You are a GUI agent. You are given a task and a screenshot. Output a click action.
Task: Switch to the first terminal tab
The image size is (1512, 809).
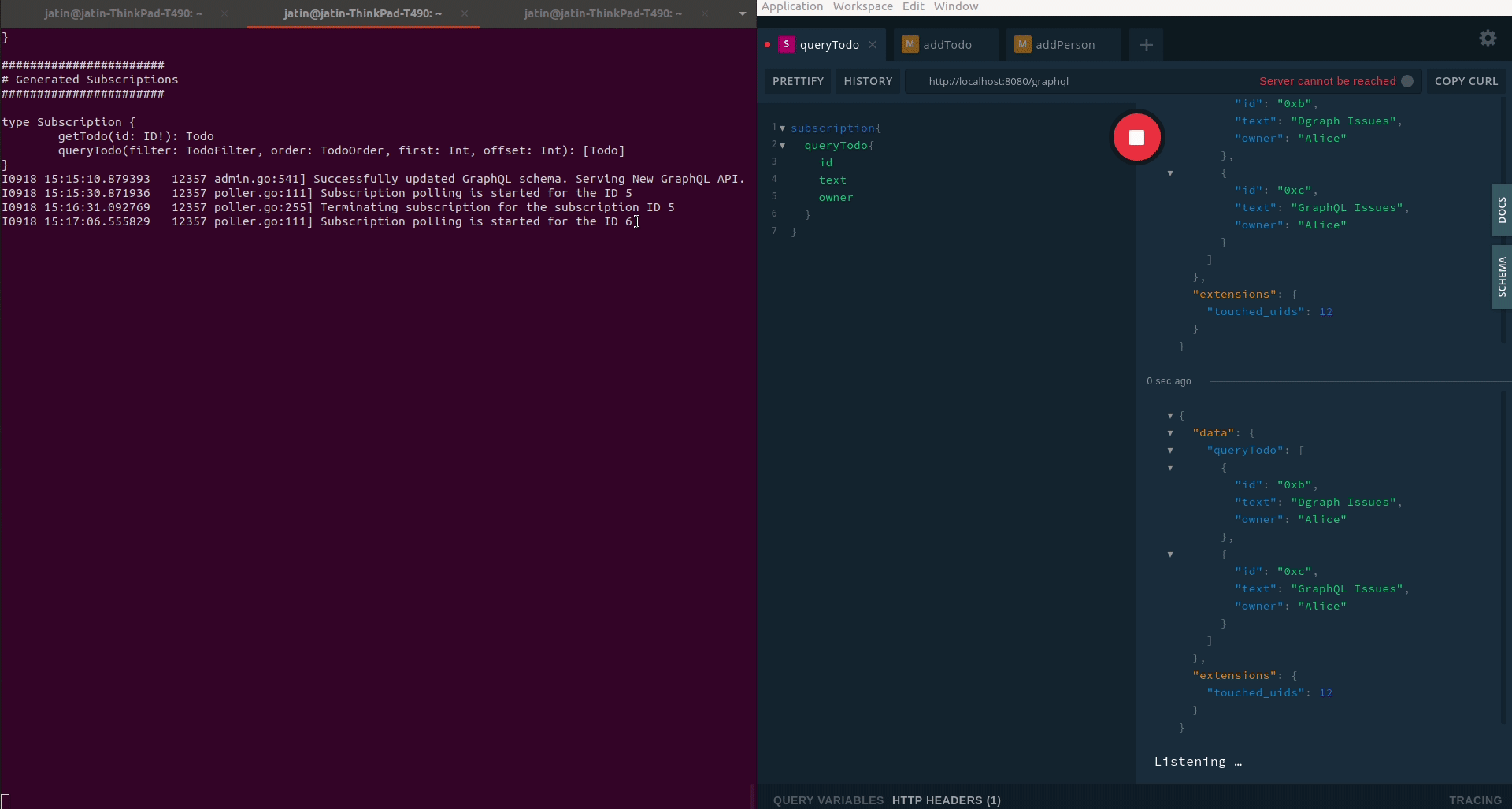pos(124,13)
